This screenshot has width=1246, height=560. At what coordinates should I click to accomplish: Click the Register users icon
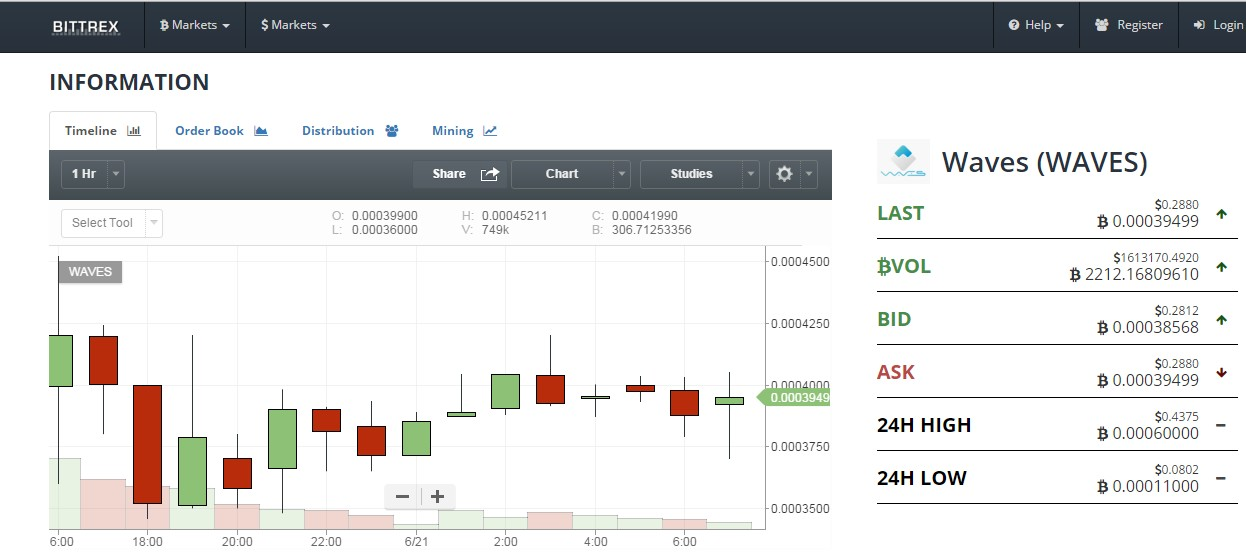[1102, 25]
